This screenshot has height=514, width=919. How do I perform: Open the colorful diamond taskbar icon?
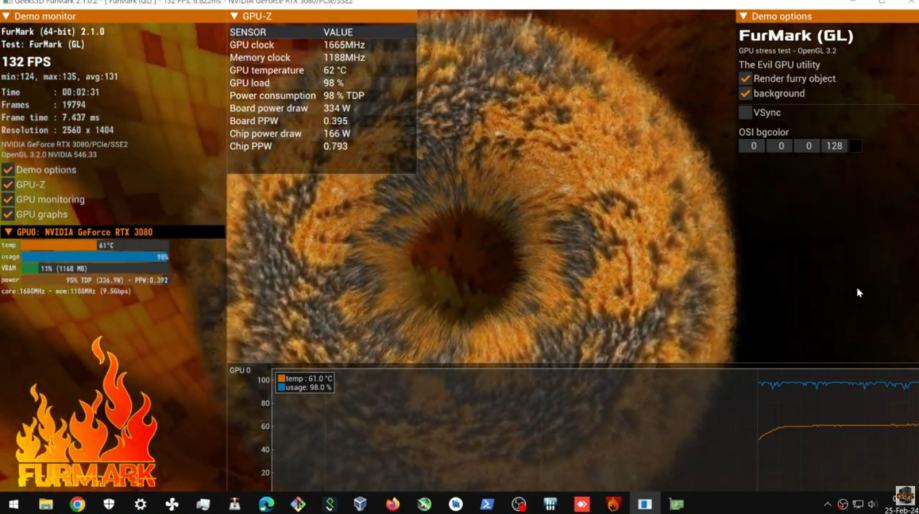coord(298,504)
